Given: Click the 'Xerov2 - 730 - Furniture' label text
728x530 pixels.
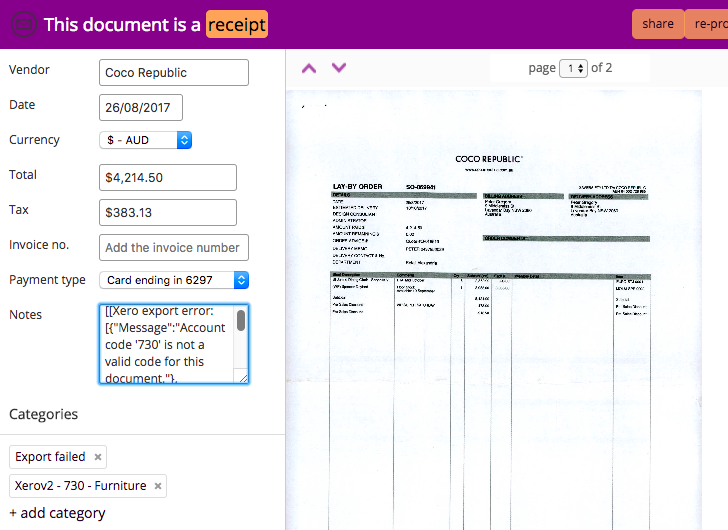Looking at the screenshot, I should click(80, 485).
